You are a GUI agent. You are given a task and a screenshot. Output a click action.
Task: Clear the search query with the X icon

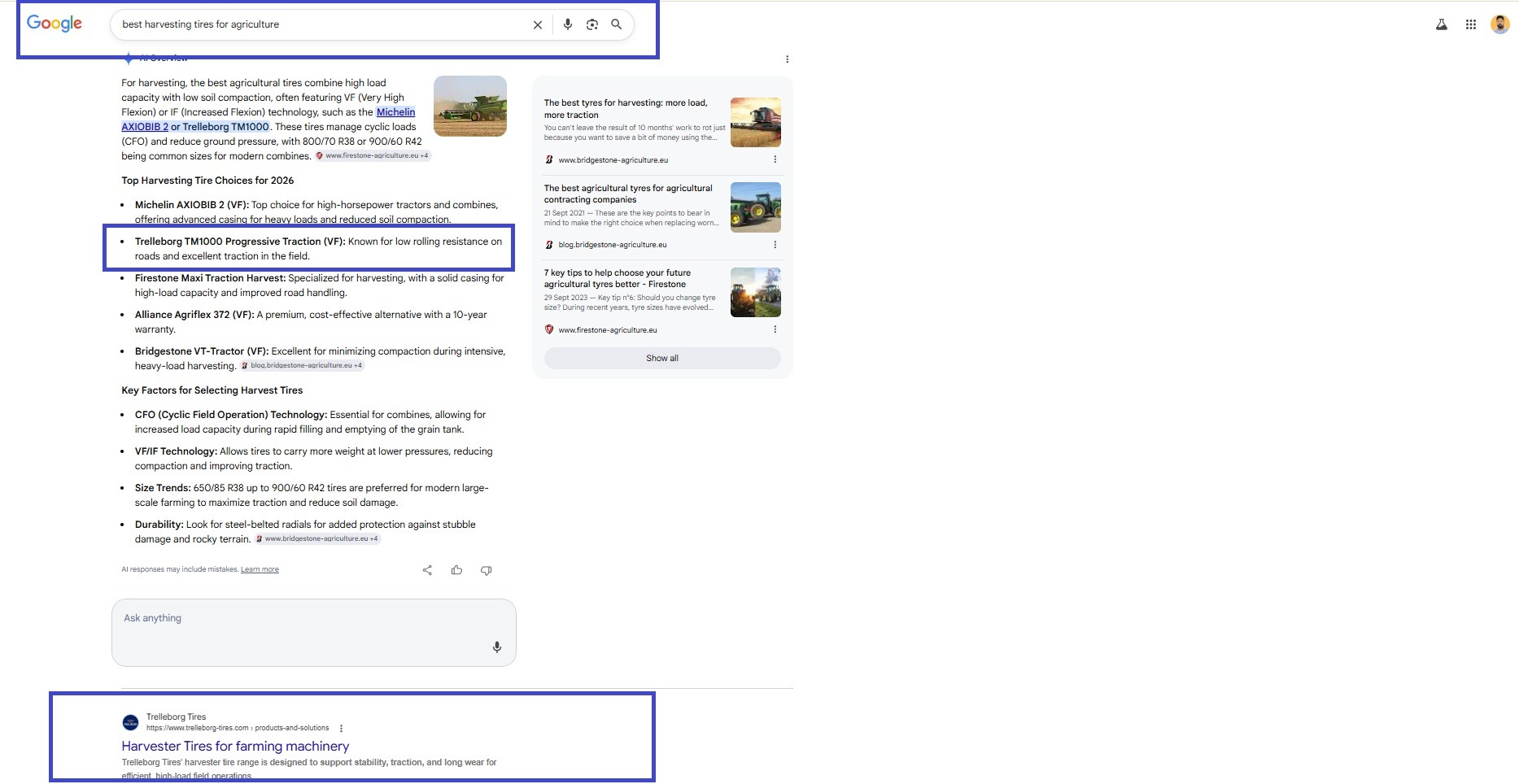coord(538,25)
